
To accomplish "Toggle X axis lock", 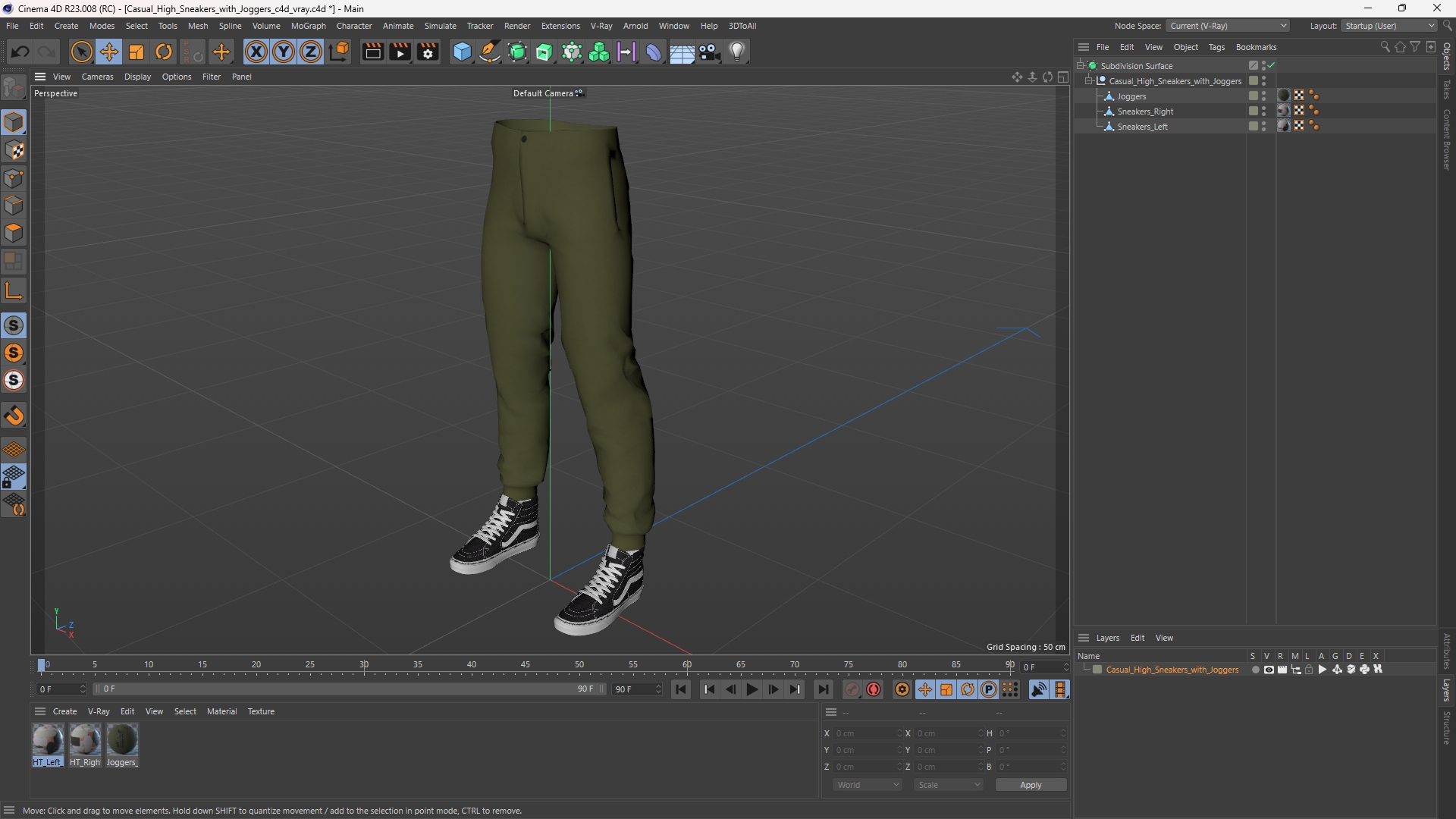I will click(x=256, y=52).
